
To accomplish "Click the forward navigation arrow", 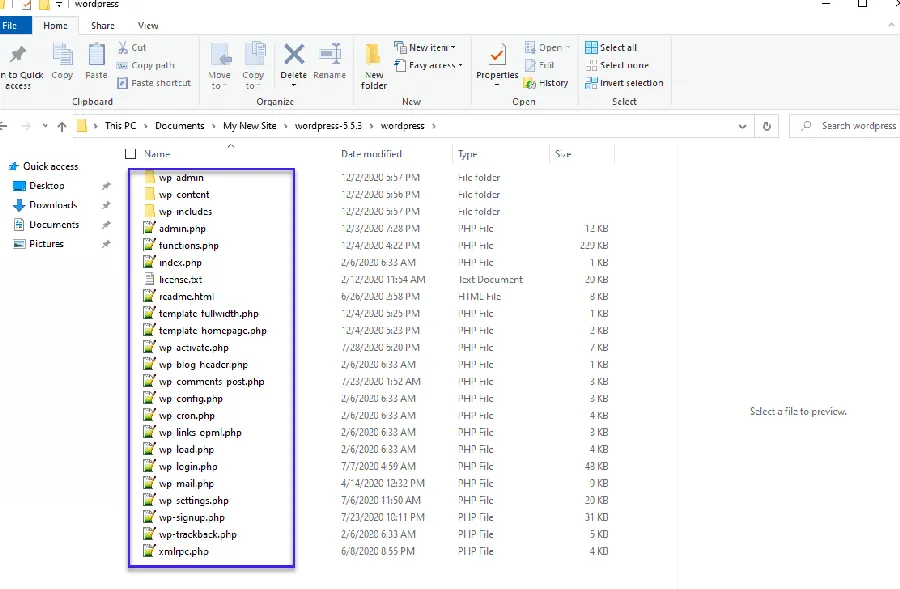I will click(26, 126).
